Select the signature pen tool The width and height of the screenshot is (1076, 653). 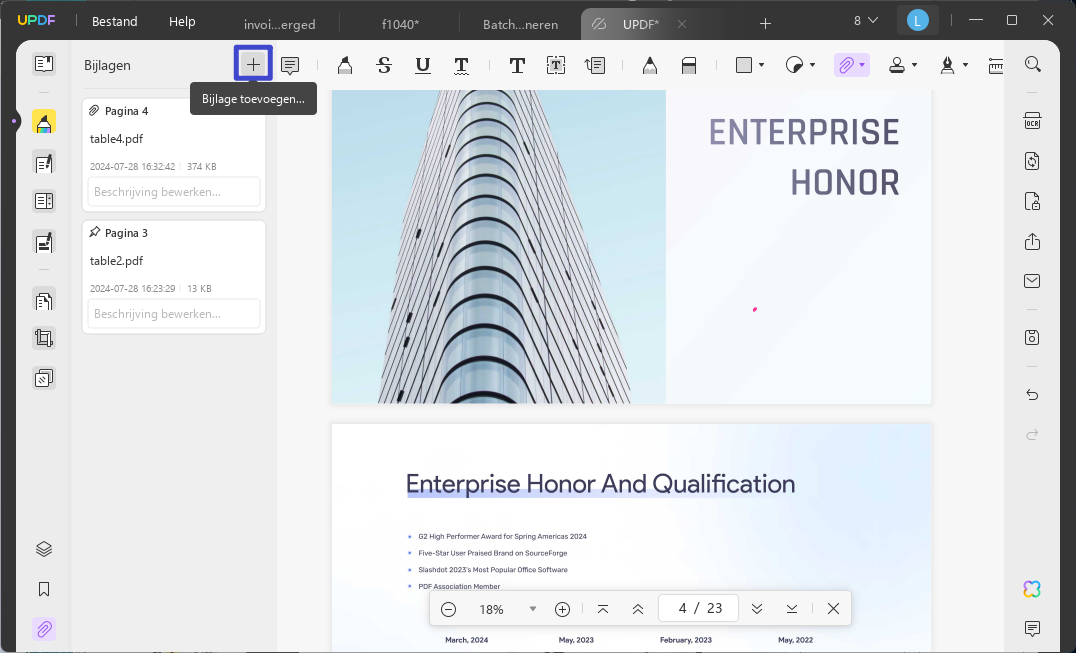[947, 65]
